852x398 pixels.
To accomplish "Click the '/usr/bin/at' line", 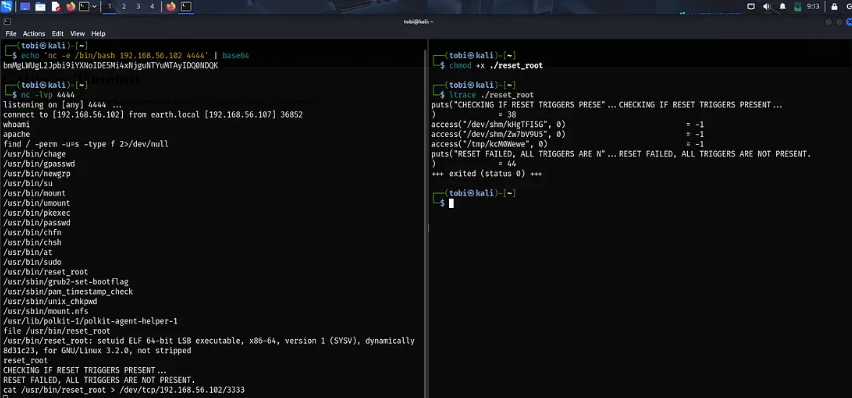I will [28, 252].
